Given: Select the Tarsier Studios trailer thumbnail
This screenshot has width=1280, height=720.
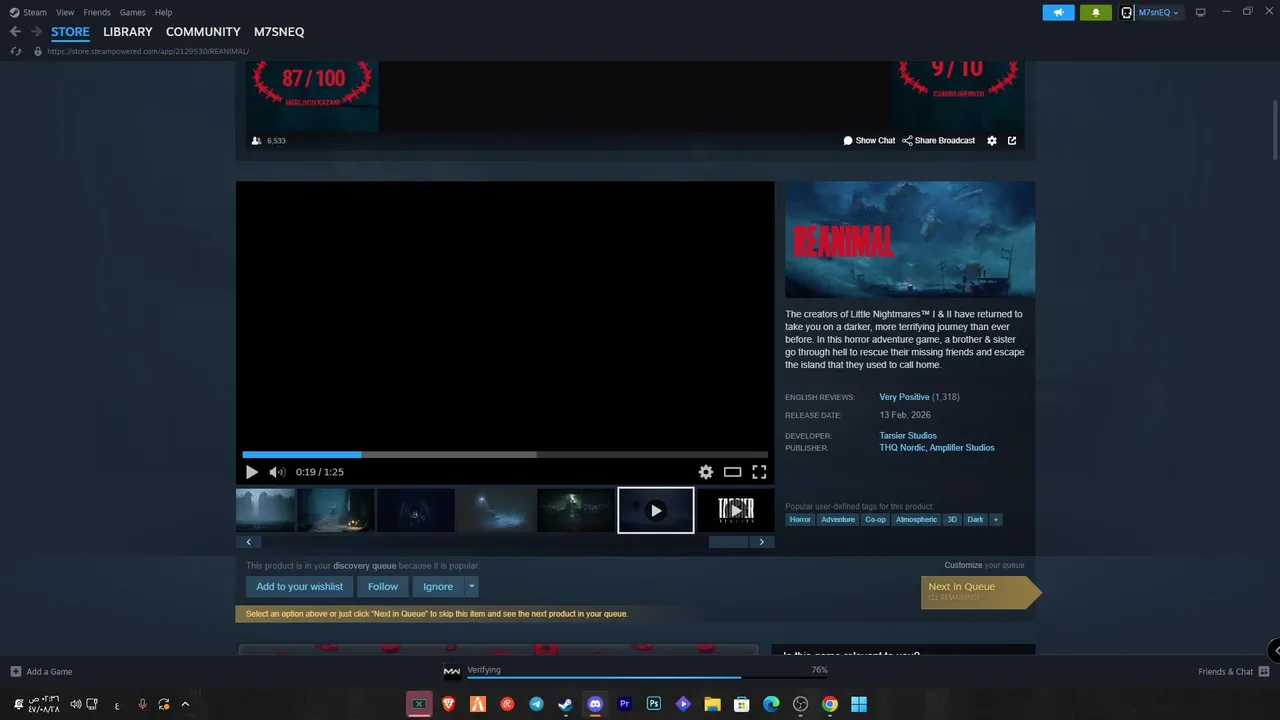Looking at the screenshot, I should point(736,510).
